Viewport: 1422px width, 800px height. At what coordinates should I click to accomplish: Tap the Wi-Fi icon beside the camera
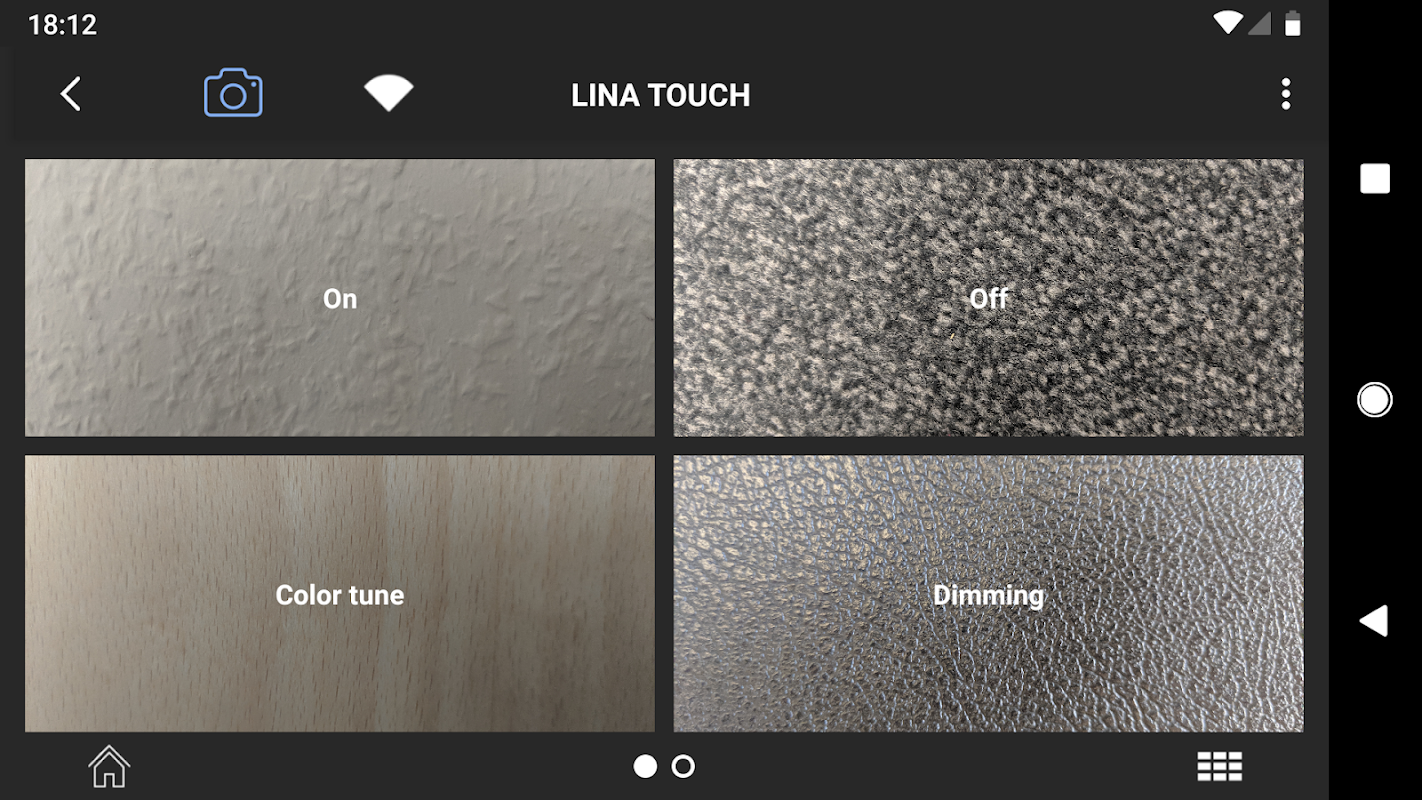click(x=389, y=93)
